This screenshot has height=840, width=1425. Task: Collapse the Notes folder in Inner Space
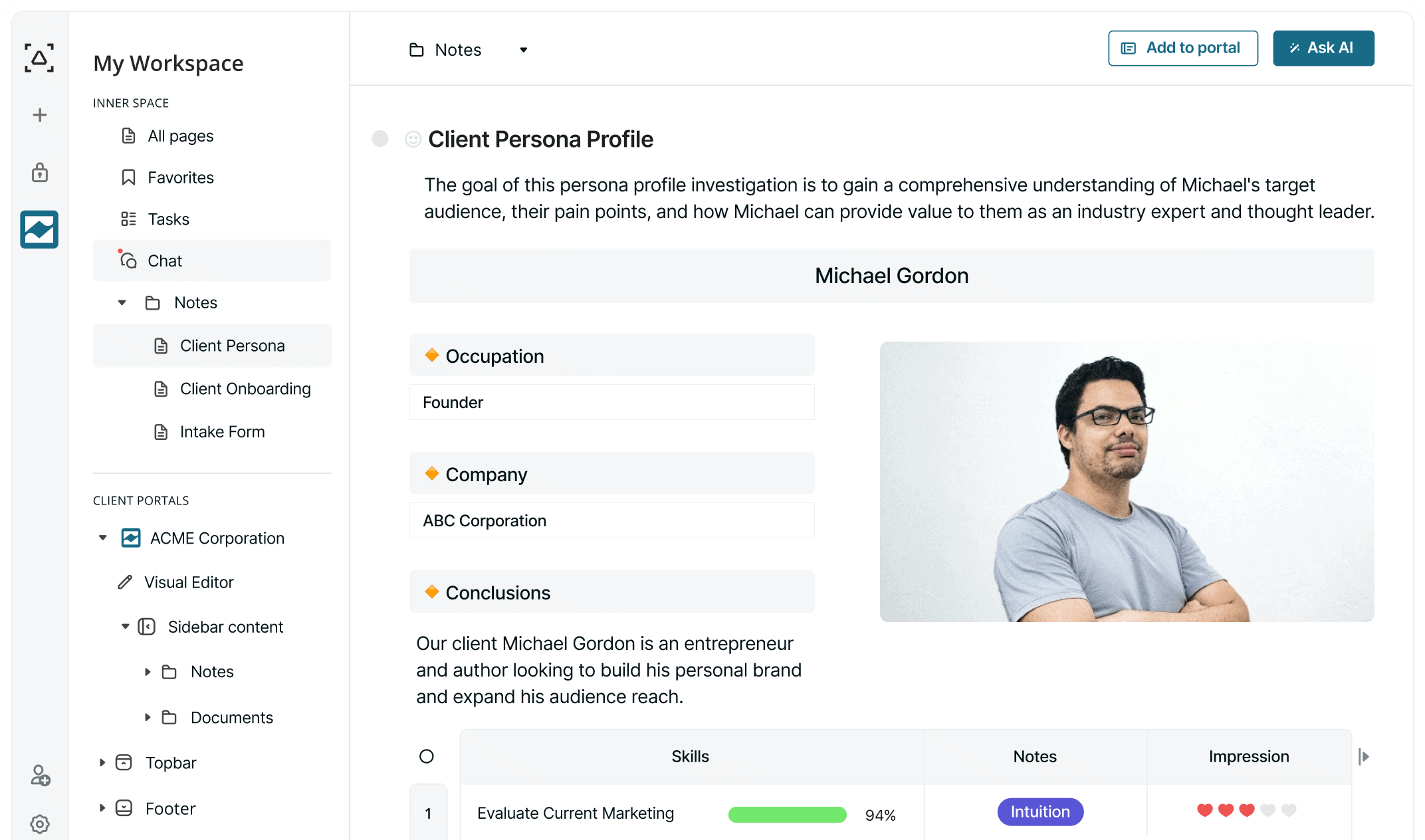coord(122,302)
